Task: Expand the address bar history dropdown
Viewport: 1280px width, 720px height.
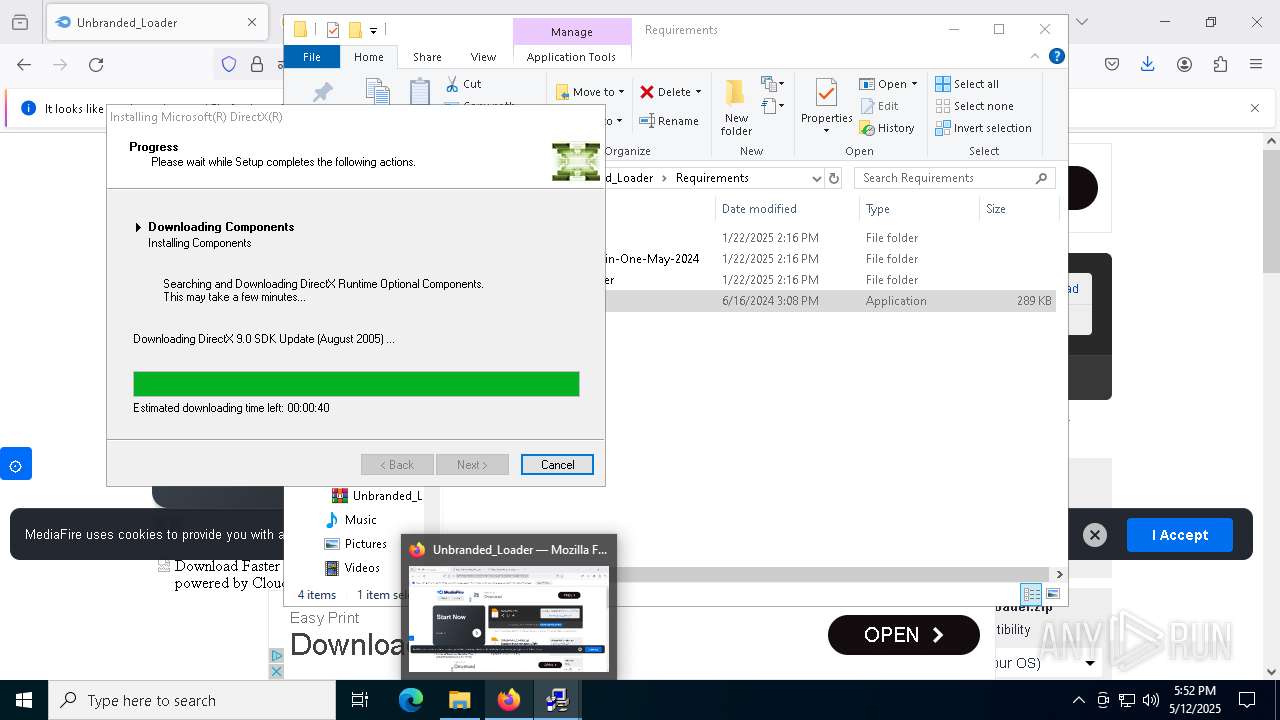Action: [x=817, y=178]
